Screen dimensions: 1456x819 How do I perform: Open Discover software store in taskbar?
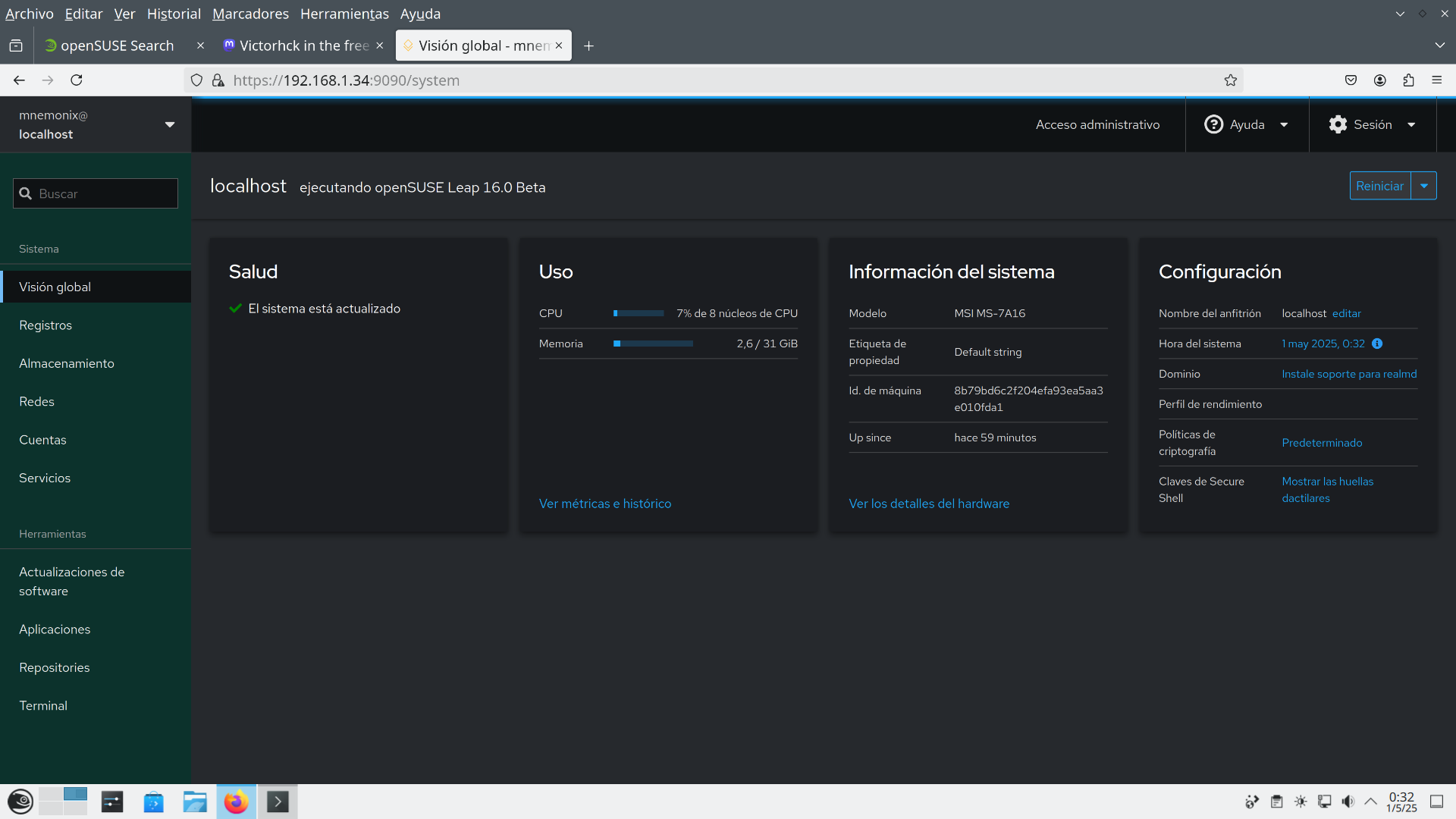pos(154,802)
